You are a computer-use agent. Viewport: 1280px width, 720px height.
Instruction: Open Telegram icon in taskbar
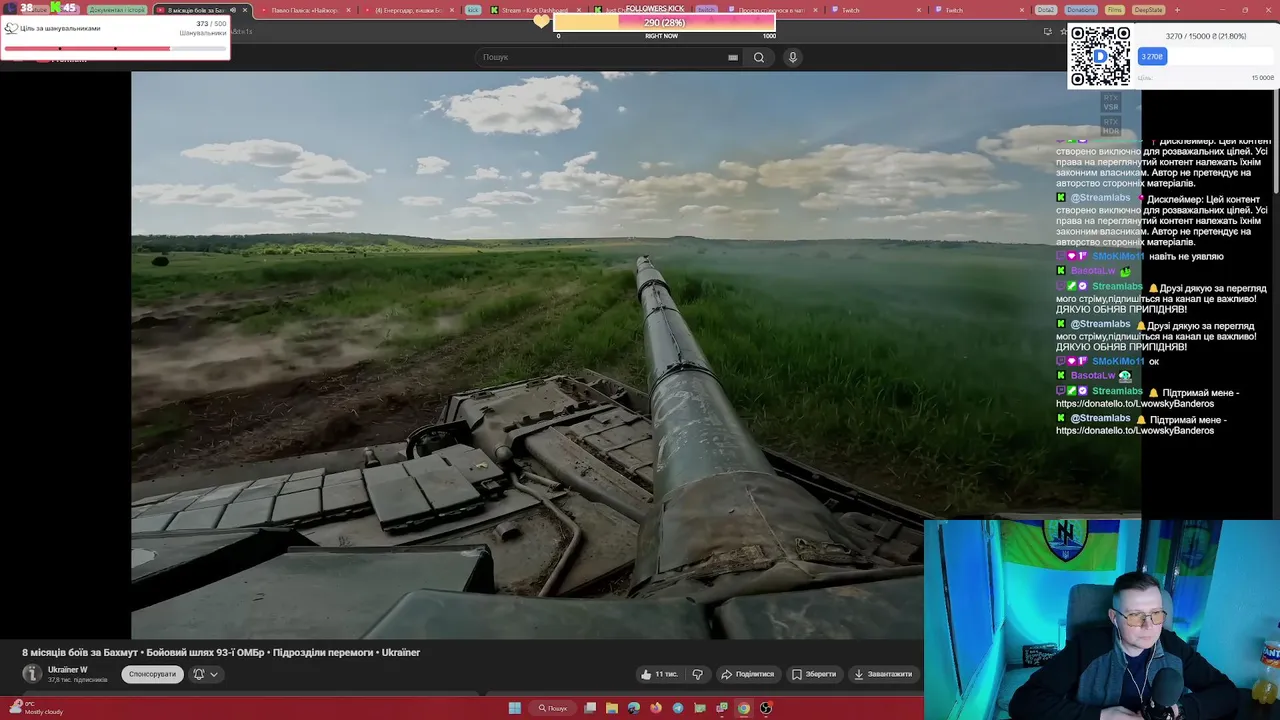pyautogui.click(x=678, y=708)
